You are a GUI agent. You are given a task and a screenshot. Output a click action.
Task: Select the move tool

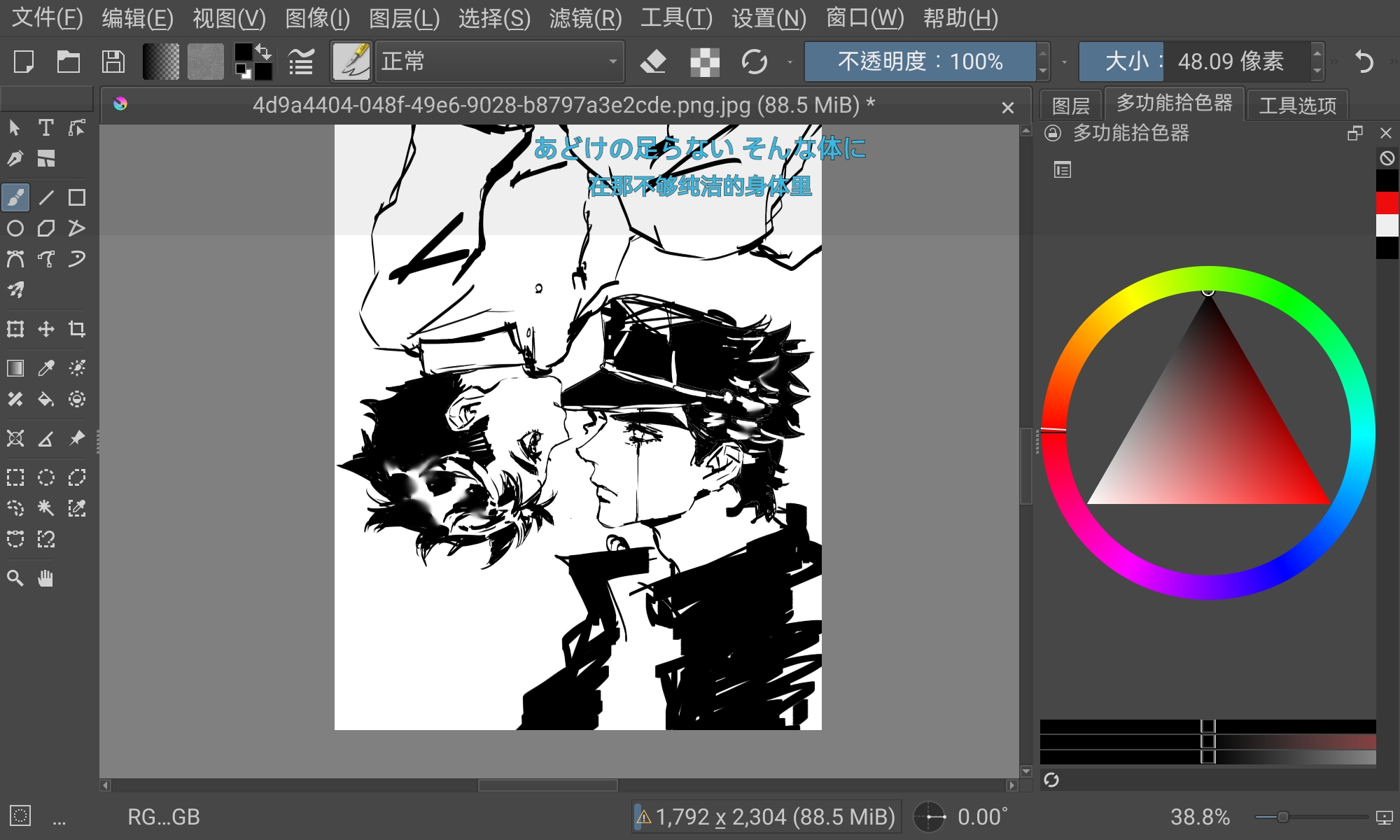[45, 329]
